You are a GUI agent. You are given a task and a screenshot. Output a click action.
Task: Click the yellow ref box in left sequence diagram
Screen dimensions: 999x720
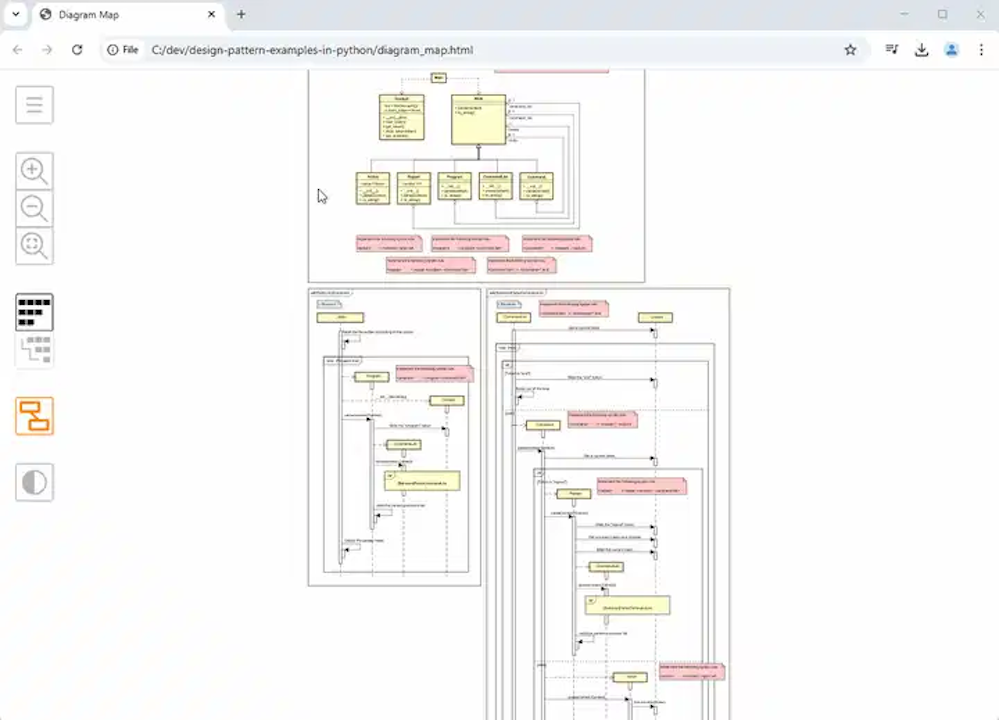pos(422,481)
